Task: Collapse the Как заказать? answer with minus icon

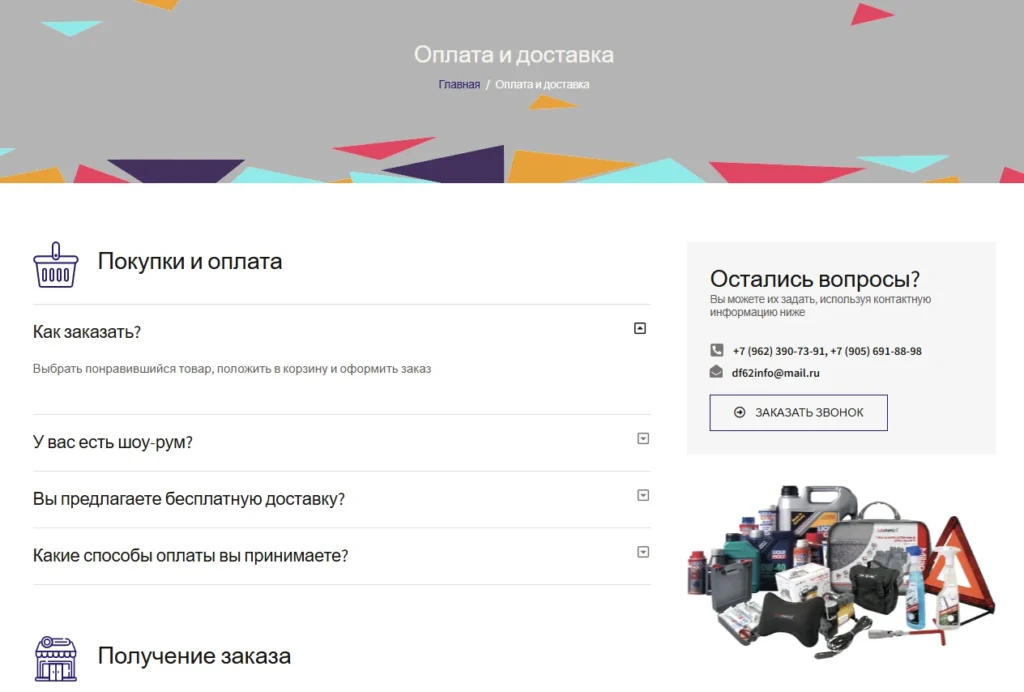Action: pos(640,328)
